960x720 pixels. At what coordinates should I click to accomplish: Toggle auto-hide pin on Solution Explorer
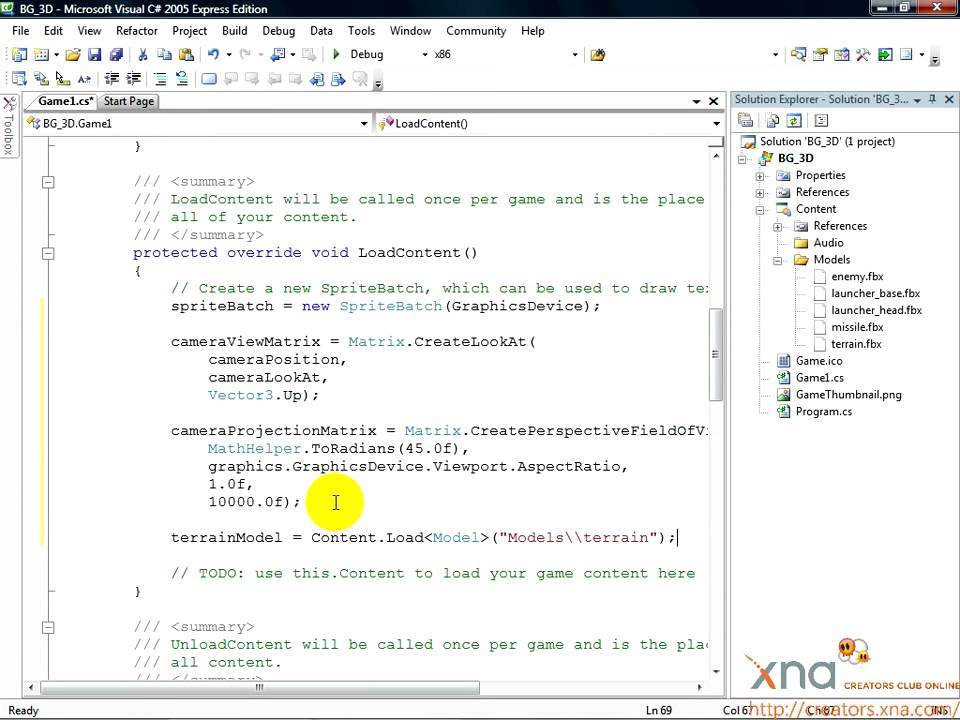932,99
